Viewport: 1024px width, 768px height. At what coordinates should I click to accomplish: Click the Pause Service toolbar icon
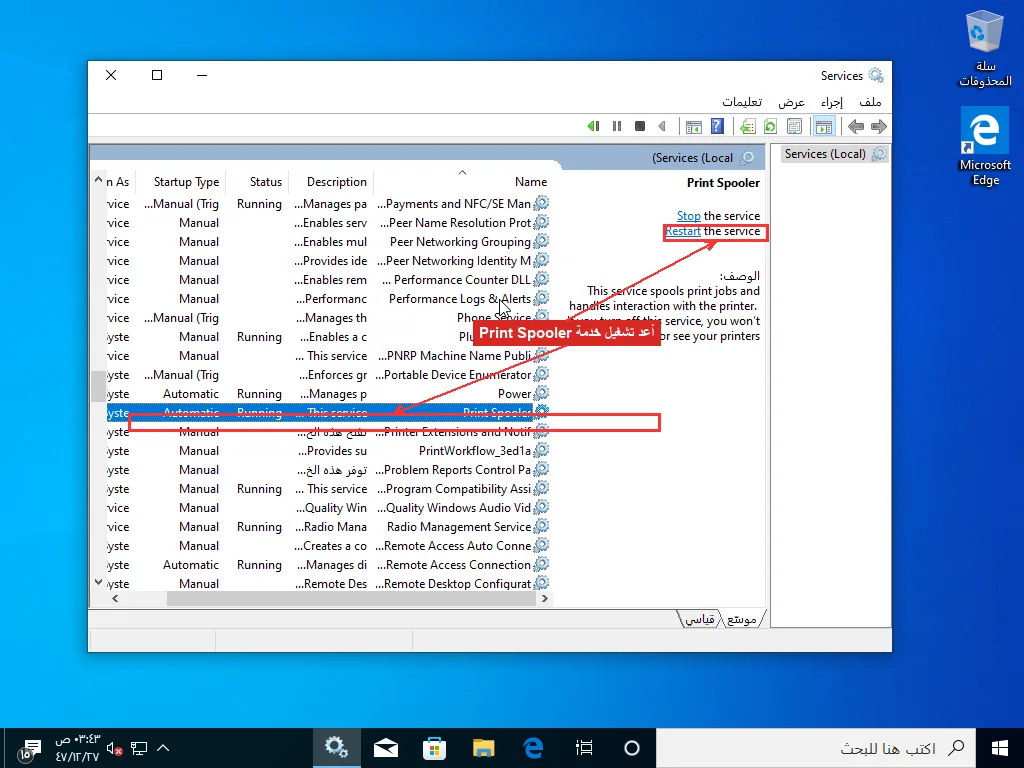(616, 126)
